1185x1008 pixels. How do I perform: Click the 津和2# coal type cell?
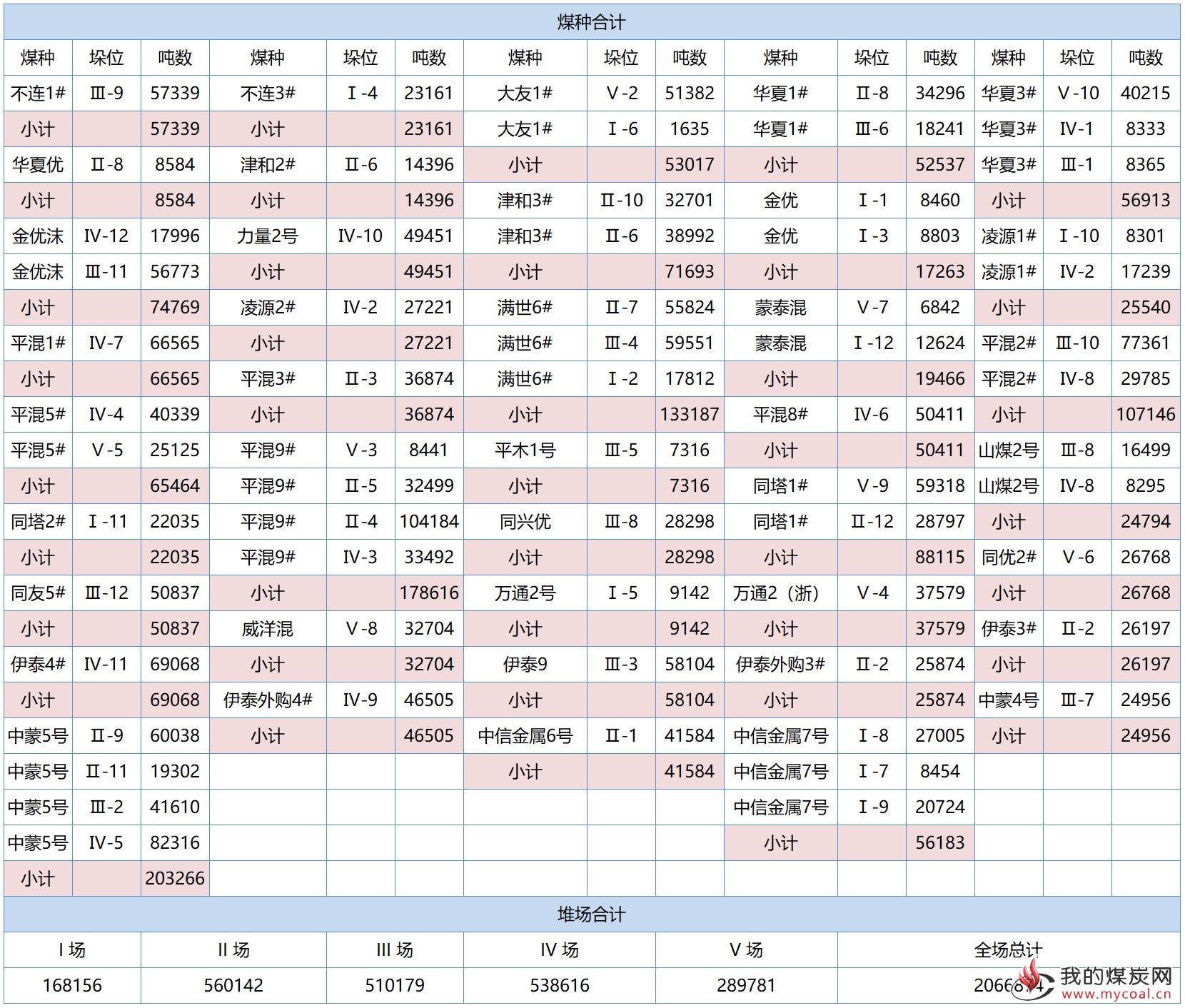coord(268,164)
